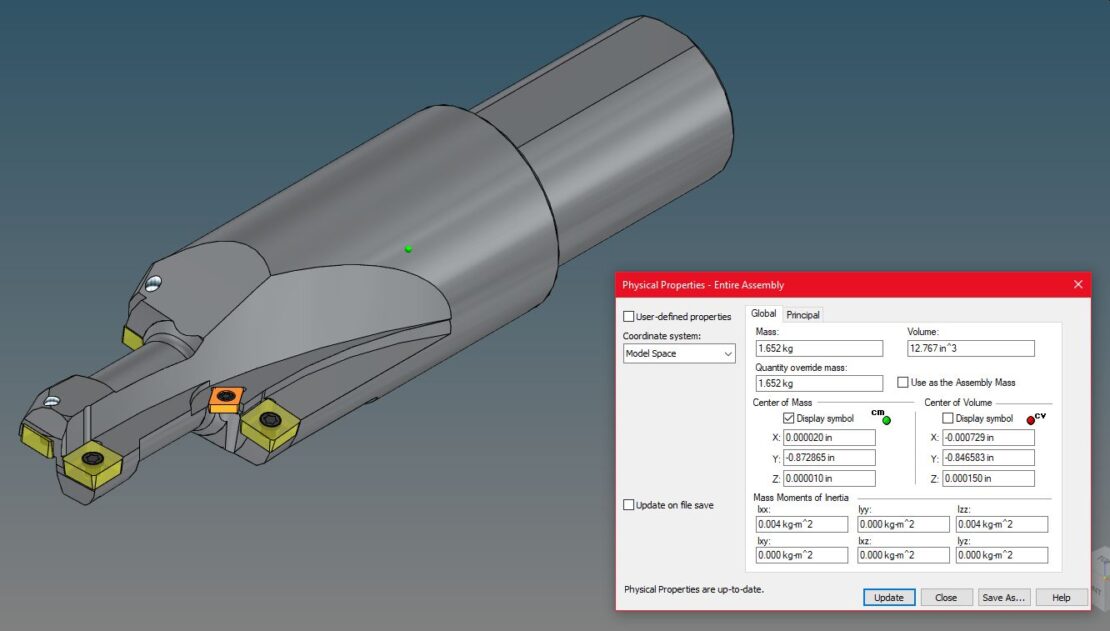Switch to the Principal tab
This screenshot has height=631, width=1110.
(803, 313)
